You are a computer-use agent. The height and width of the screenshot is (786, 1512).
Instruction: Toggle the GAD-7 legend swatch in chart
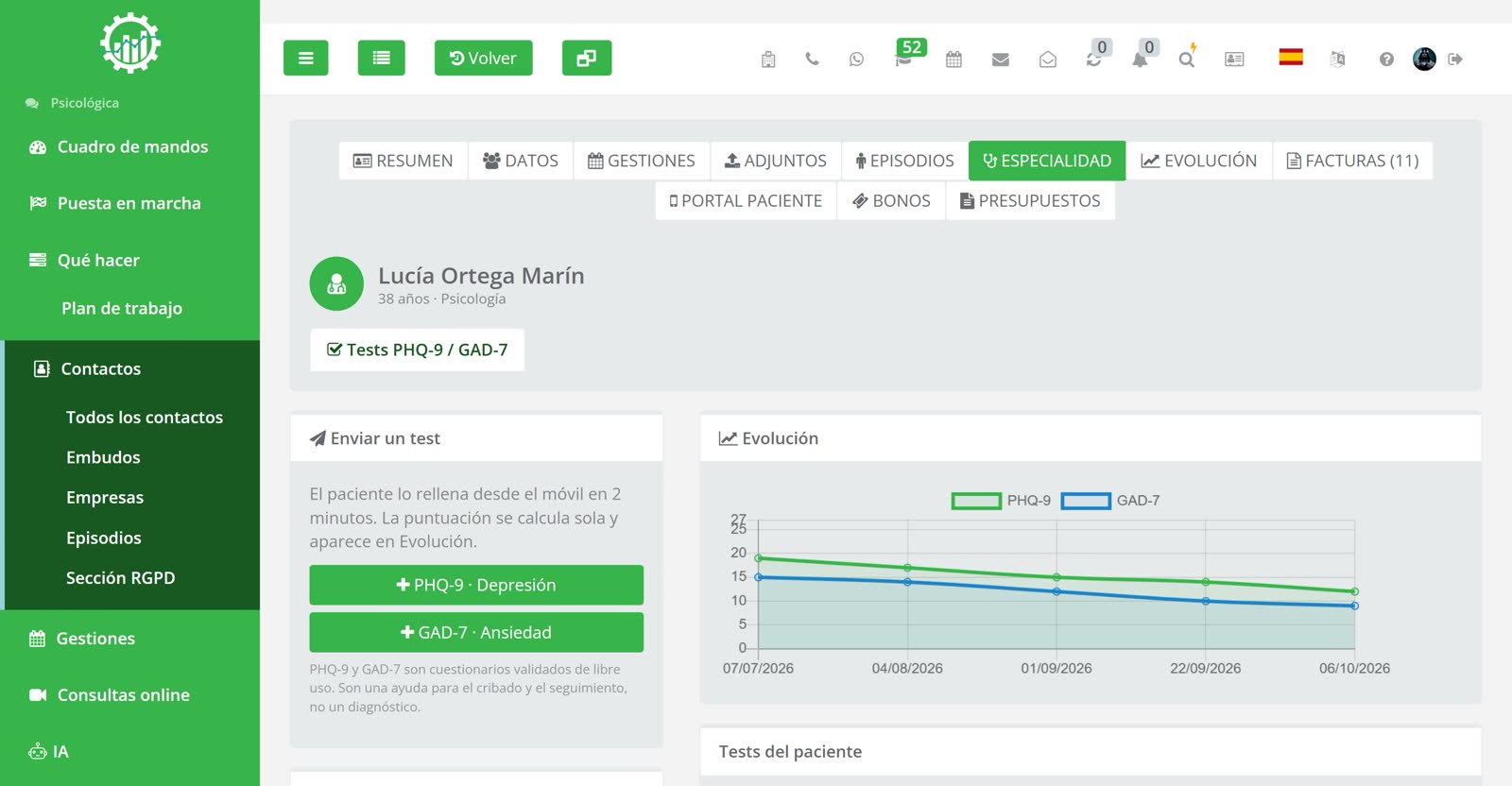pos(1086,501)
